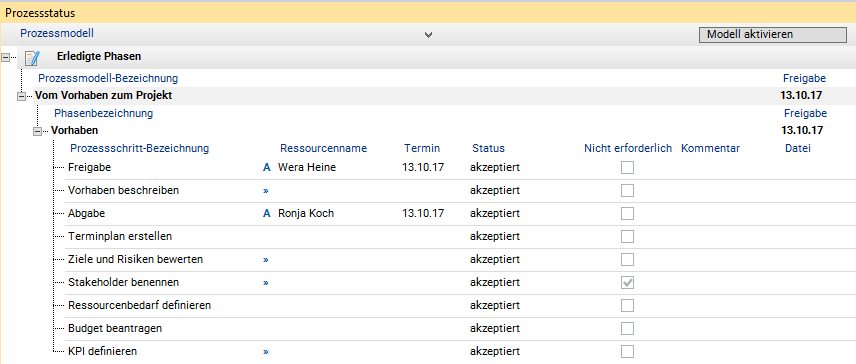Viewport: 856px width, 364px height.
Task: Click the Freigabe header beside Phasenbezeichnung
Action: [x=805, y=114]
